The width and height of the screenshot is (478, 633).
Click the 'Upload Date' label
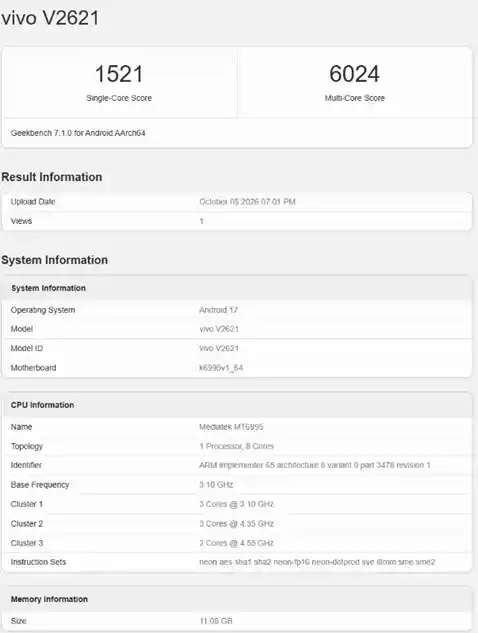tap(33, 201)
